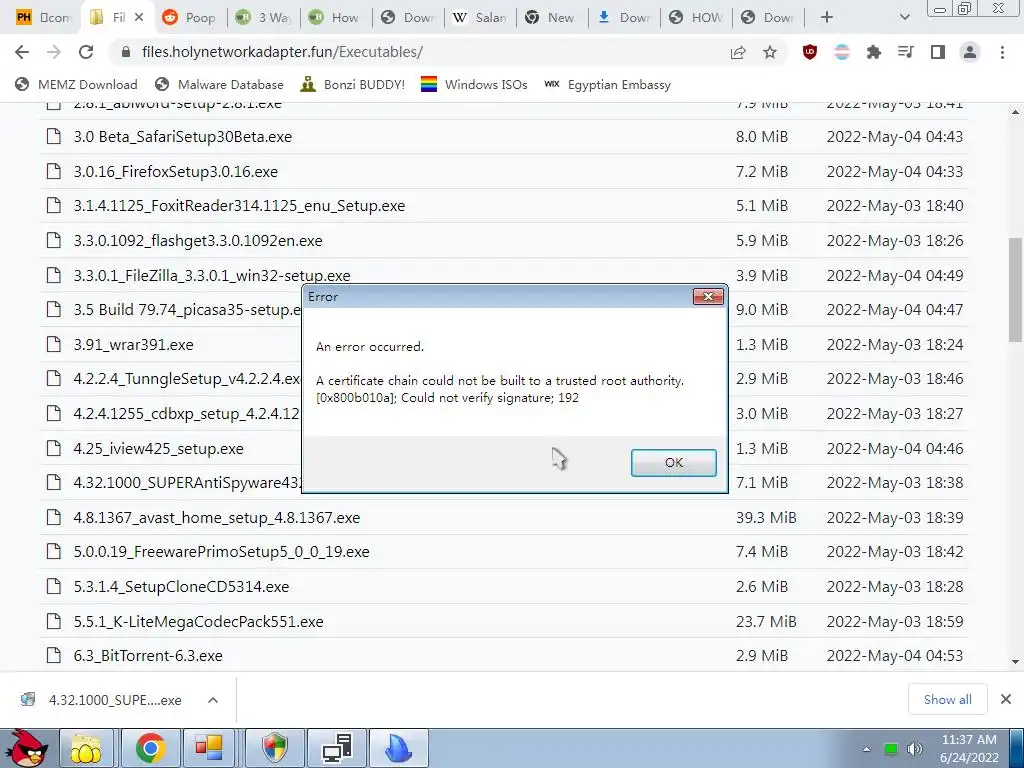The width and height of the screenshot is (1024, 768).
Task: Open the Chrome profile avatar
Action: point(970,52)
